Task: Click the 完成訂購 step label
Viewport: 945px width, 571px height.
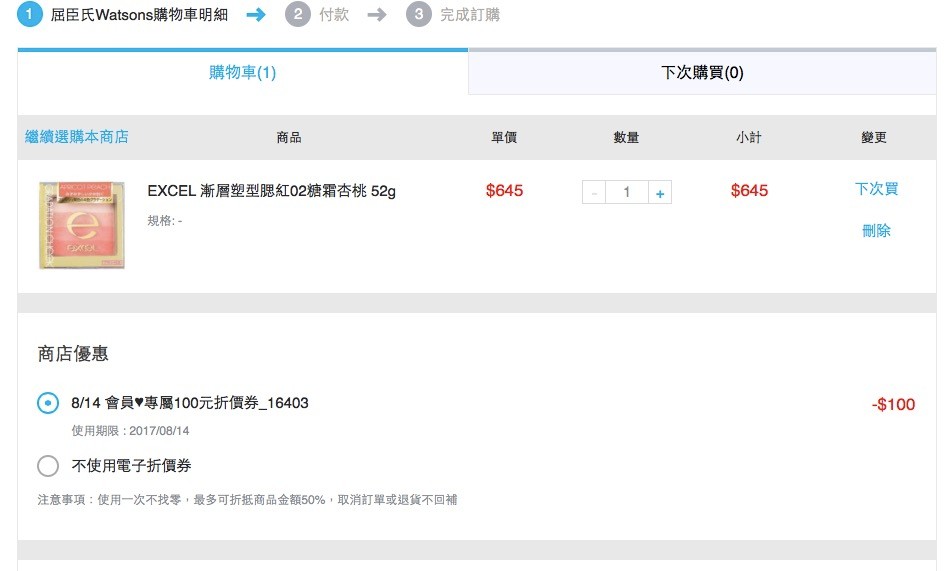Action: tap(470, 14)
